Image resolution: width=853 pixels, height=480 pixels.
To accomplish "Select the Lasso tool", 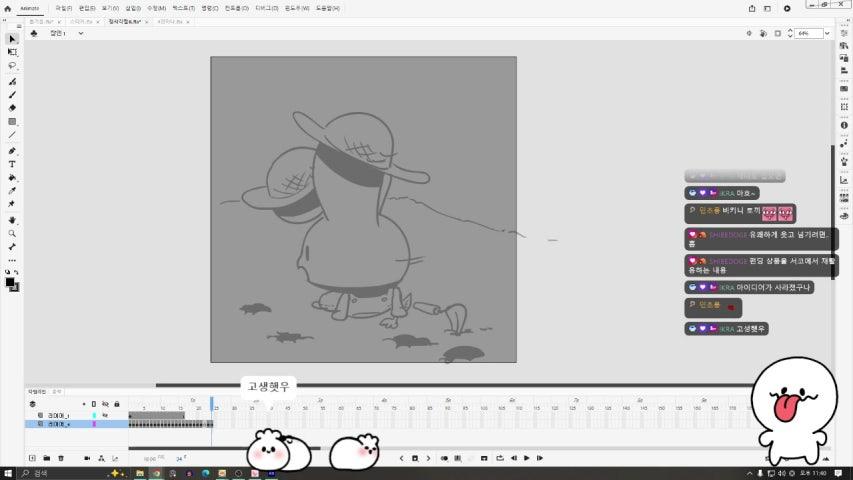I will (x=12, y=66).
